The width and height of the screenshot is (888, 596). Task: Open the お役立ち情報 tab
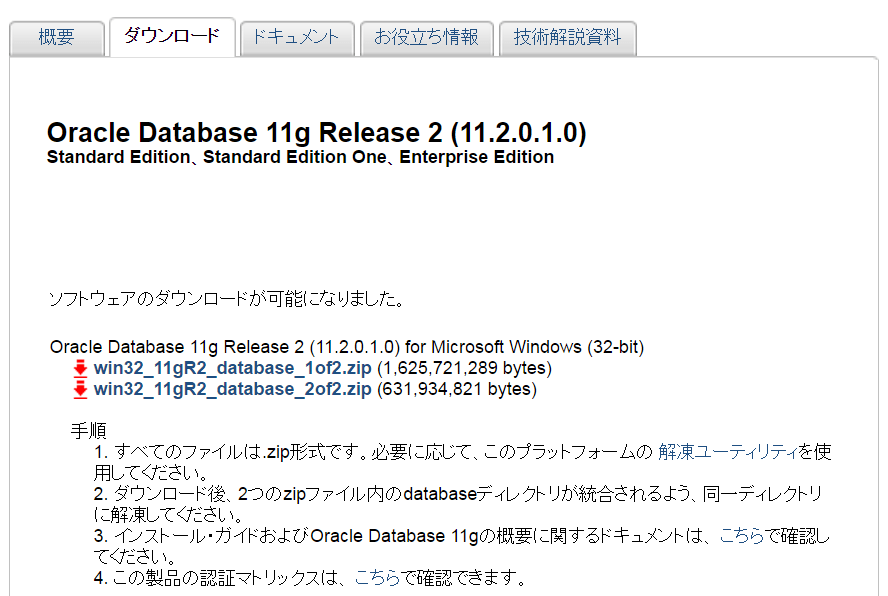426,38
